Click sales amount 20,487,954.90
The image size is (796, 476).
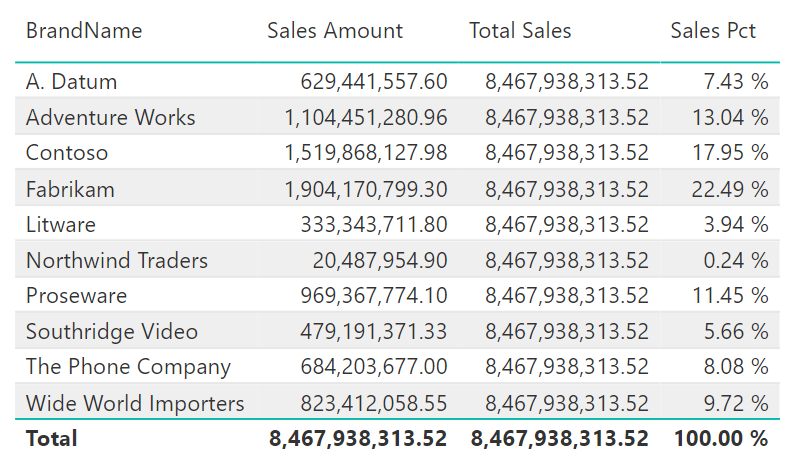(380, 261)
